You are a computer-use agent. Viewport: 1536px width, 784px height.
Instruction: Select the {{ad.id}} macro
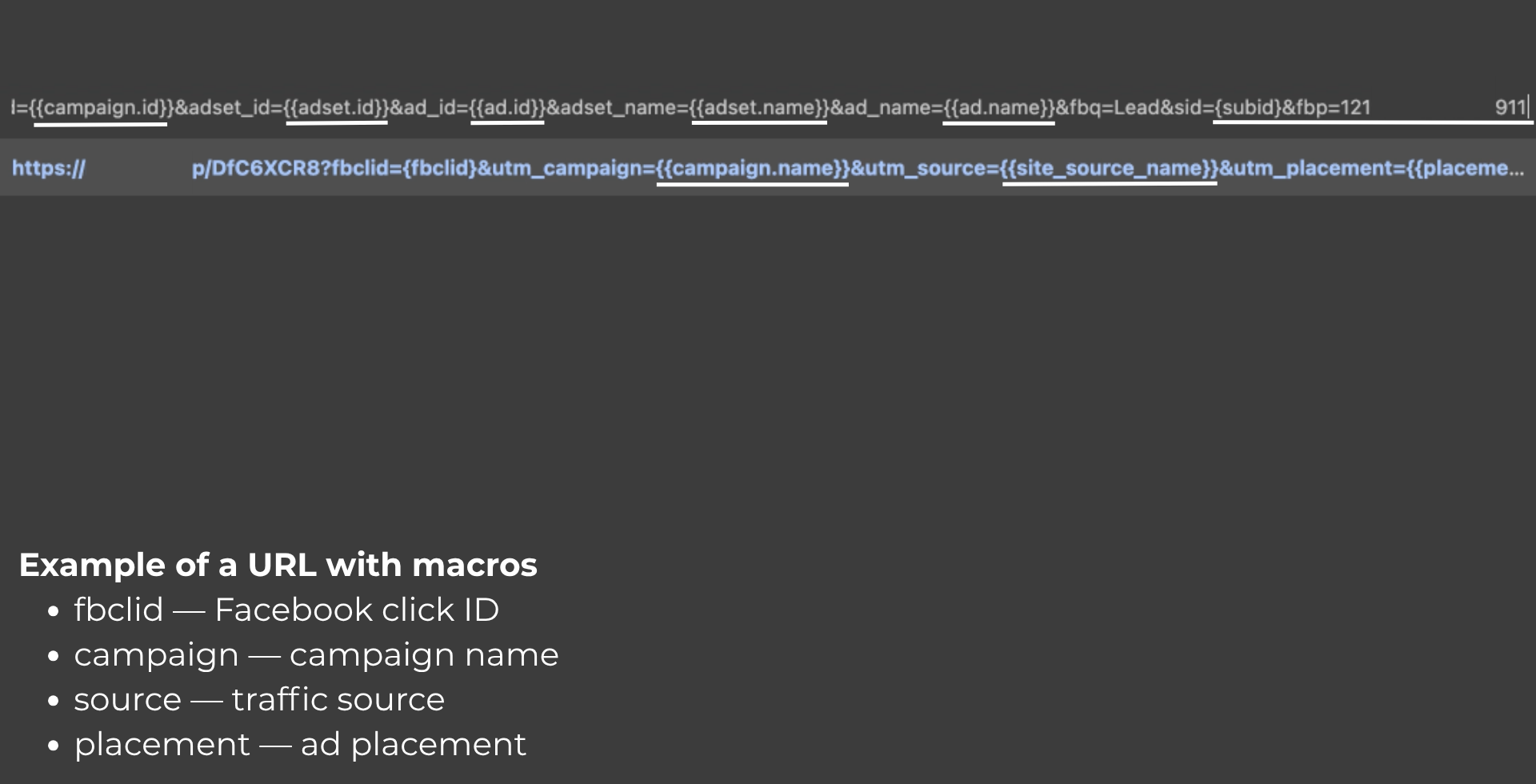tap(507, 106)
